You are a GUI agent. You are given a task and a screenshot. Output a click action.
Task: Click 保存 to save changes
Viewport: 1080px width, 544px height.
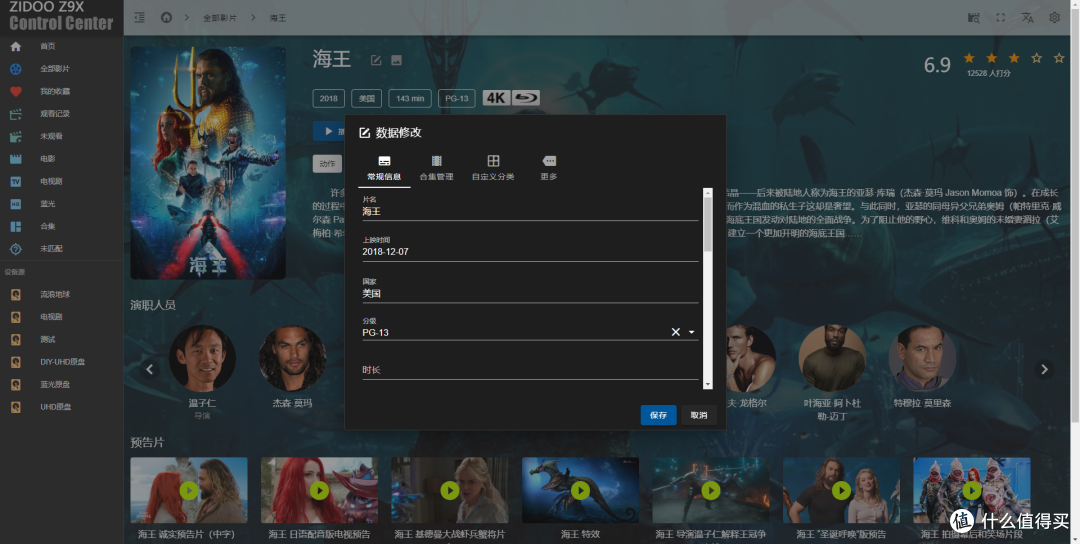coord(658,415)
